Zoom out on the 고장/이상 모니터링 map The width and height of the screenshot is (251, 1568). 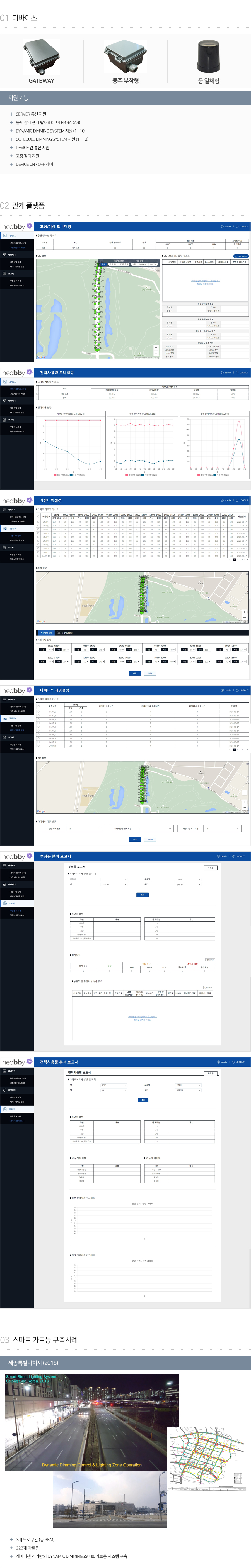[156, 353]
